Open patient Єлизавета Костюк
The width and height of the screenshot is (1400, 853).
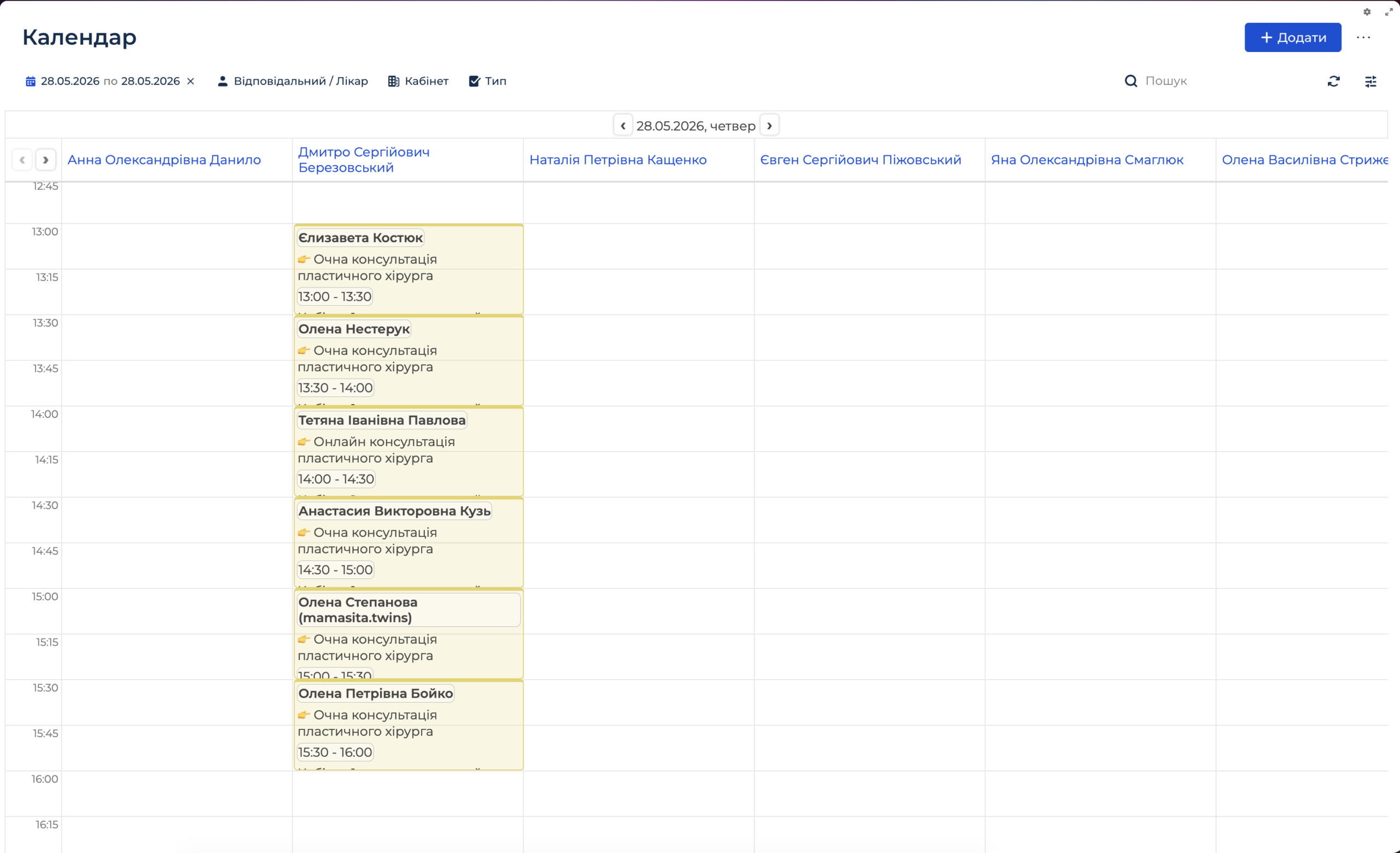pyautogui.click(x=361, y=238)
